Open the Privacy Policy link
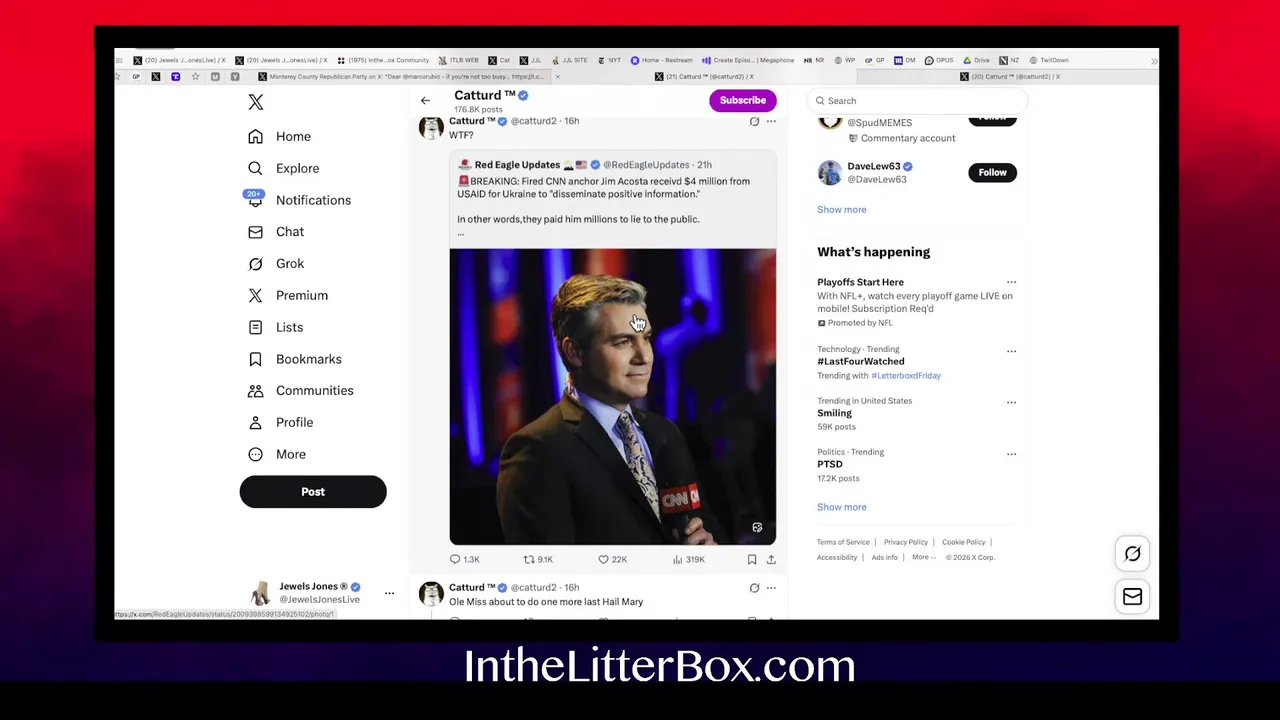1280x720 pixels. tap(906, 542)
